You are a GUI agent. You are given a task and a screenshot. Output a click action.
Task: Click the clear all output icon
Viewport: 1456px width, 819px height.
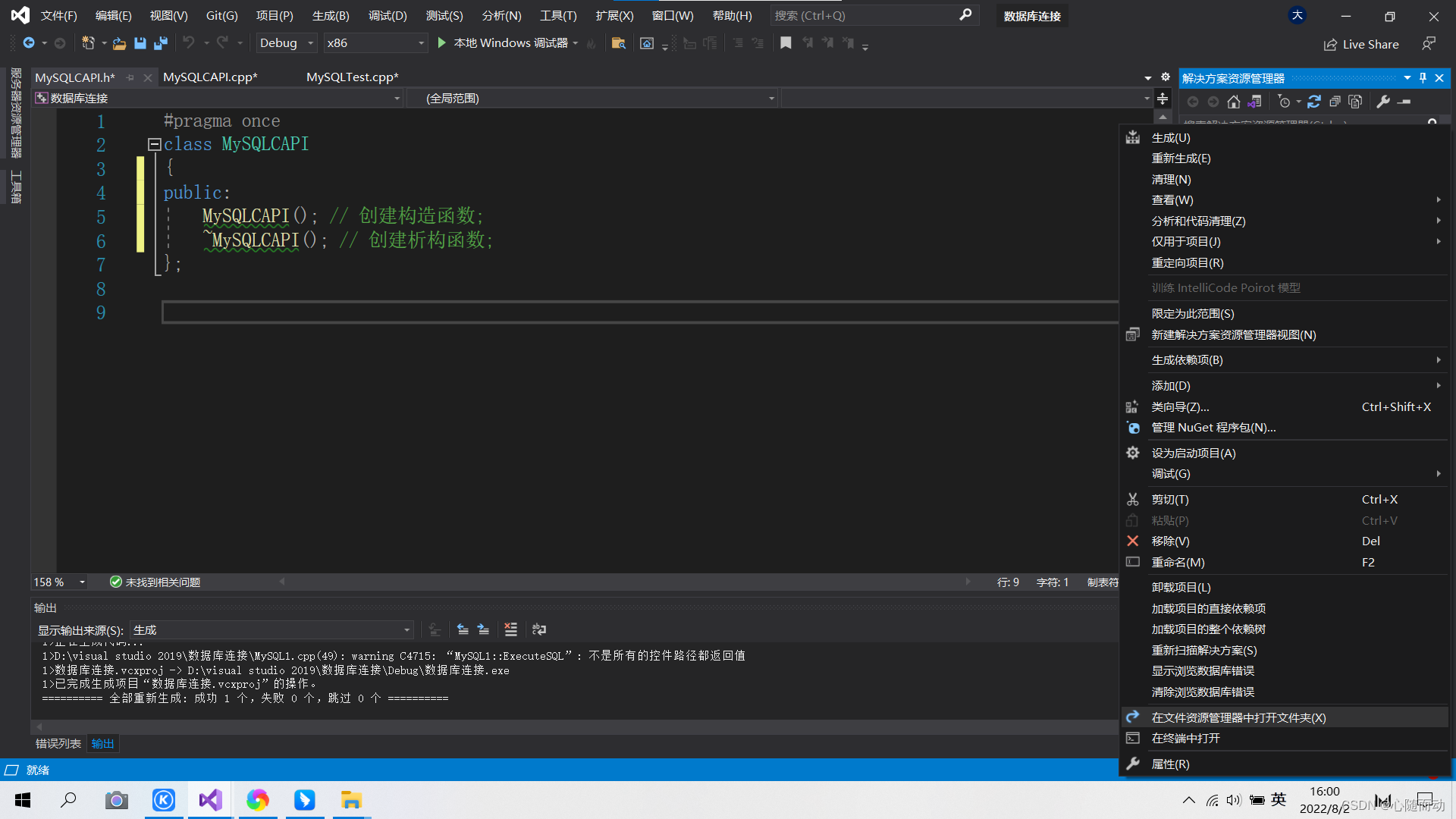pyautogui.click(x=510, y=629)
